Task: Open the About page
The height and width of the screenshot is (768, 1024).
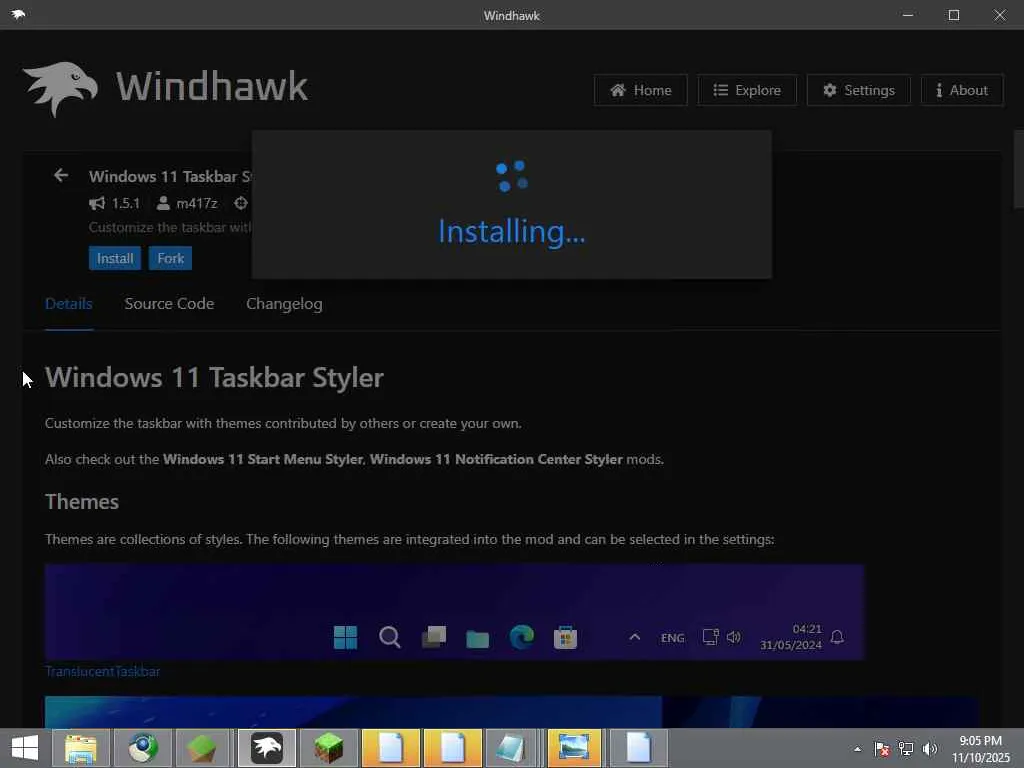Action: (x=962, y=90)
